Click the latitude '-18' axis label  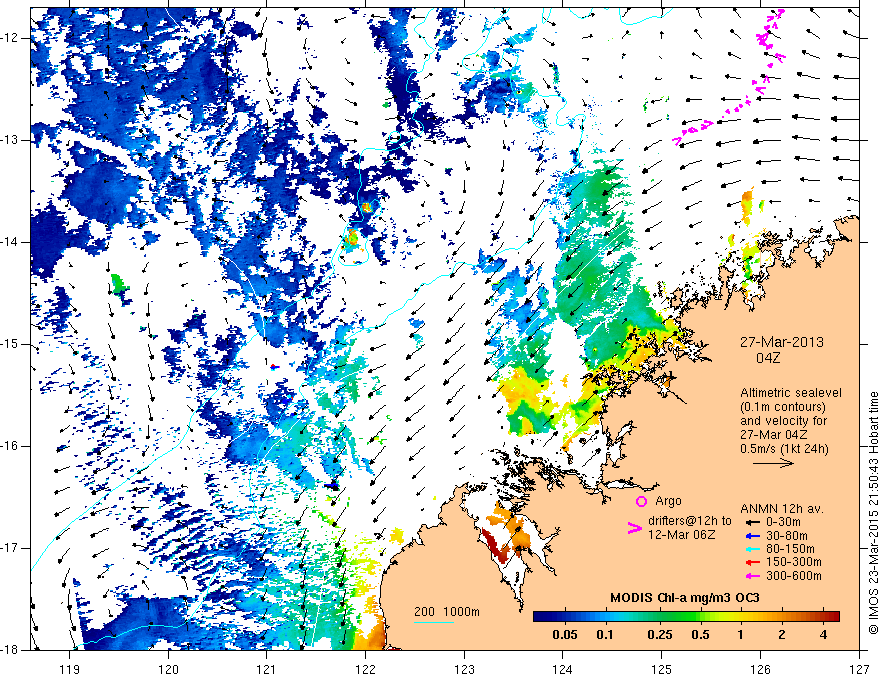(x=9, y=650)
